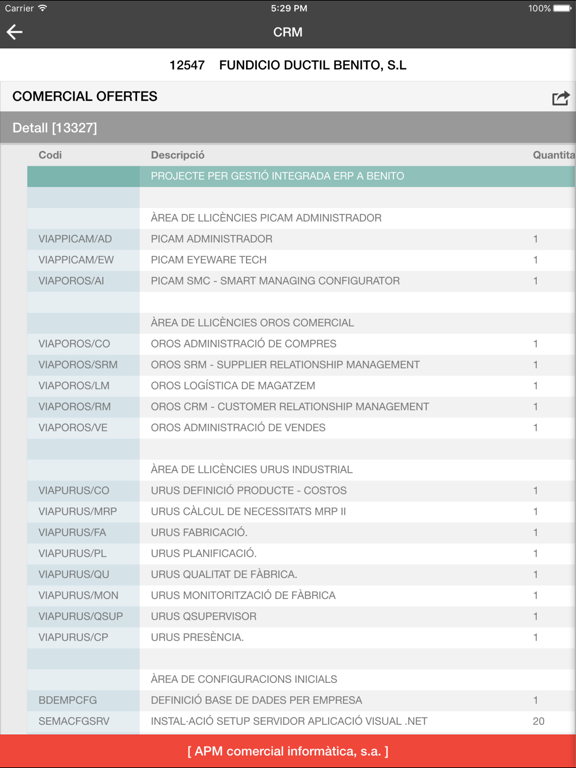Select INSTAL·ACIÓ SETUP SERVIDOR APLICACIÓ VISUAL .NET
The width and height of the screenshot is (576, 768).
[x=289, y=721]
